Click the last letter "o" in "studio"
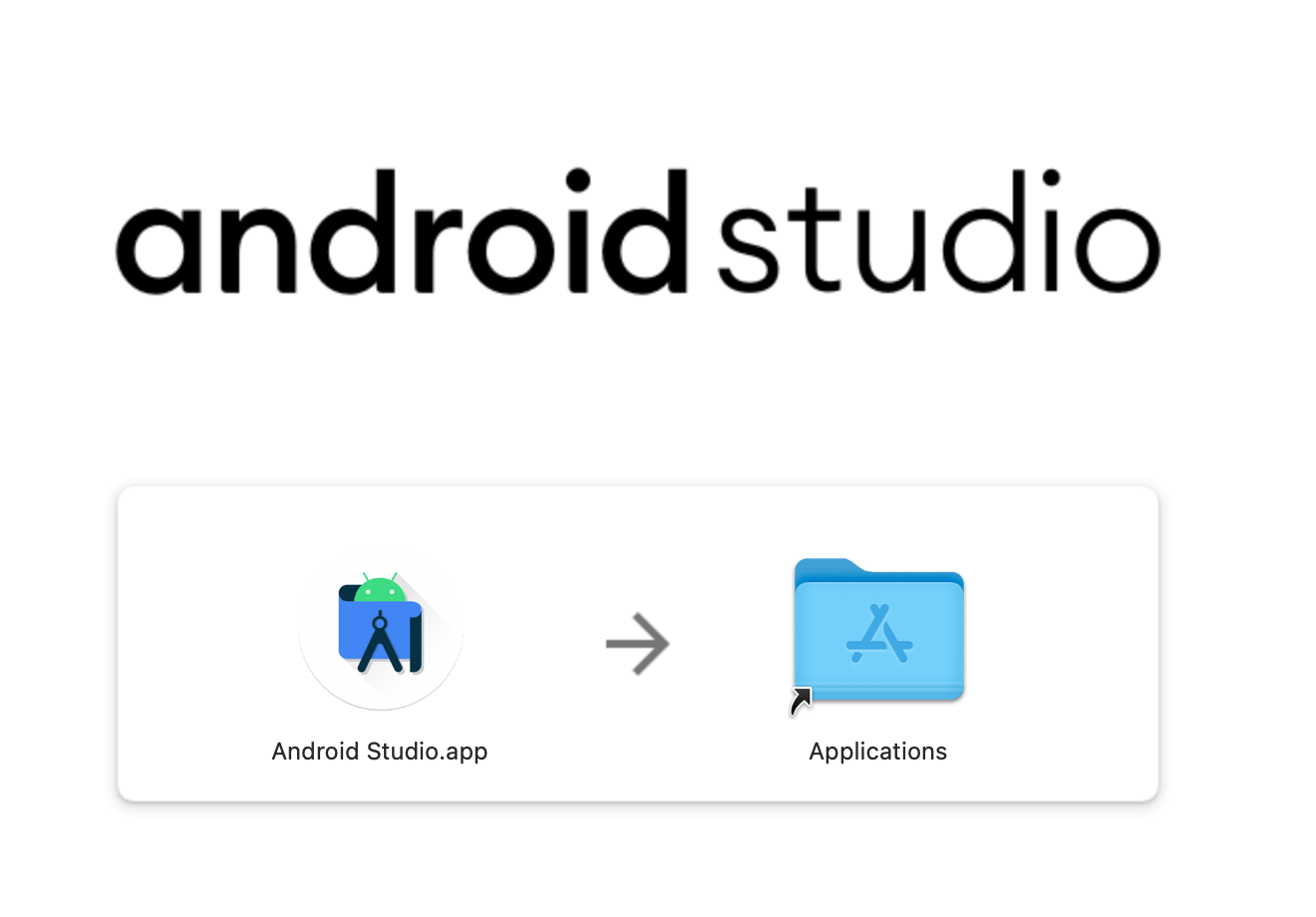Screen dimensions: 1316x917 coord(1117,247)
